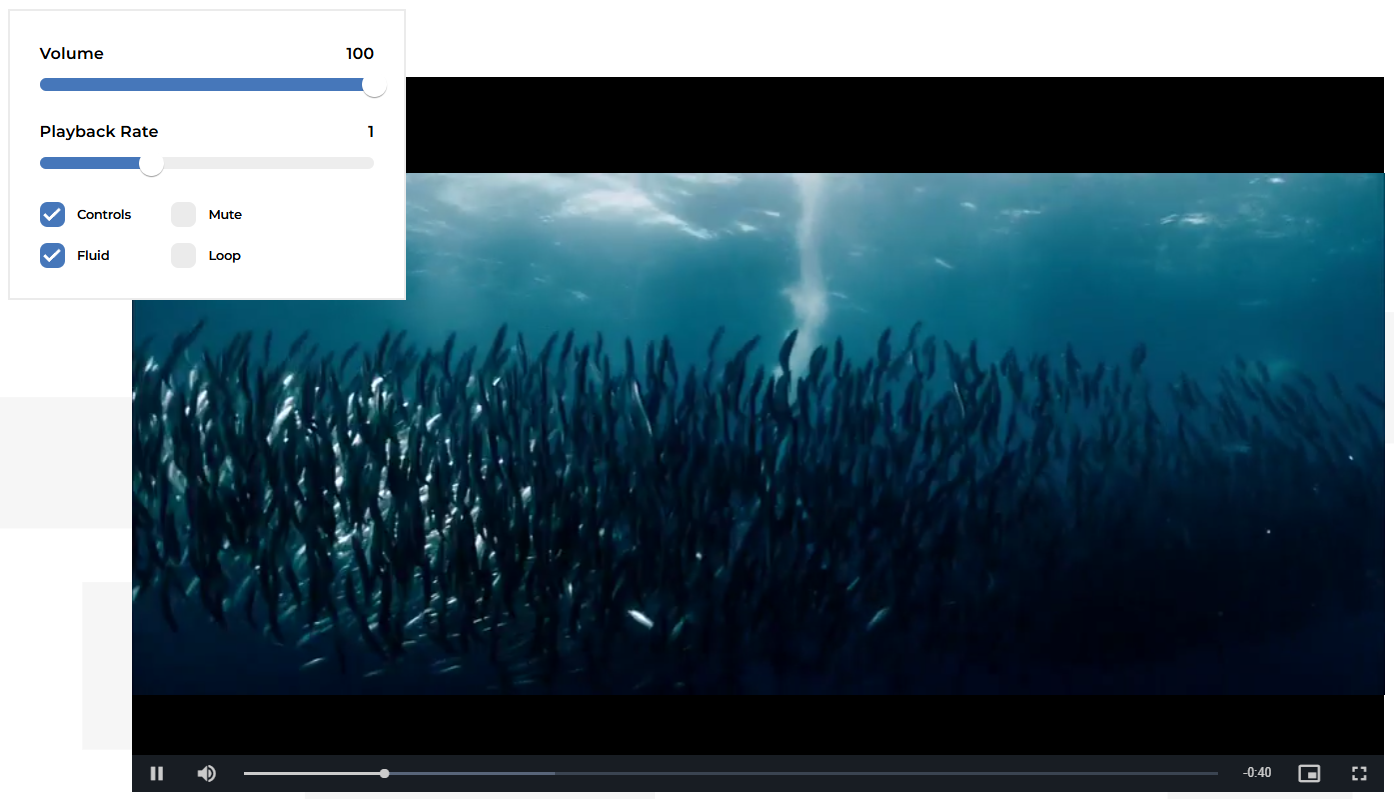Click the Playback Rate slider handle
This screenshot has height=799, width=1394.
[151, 163]
